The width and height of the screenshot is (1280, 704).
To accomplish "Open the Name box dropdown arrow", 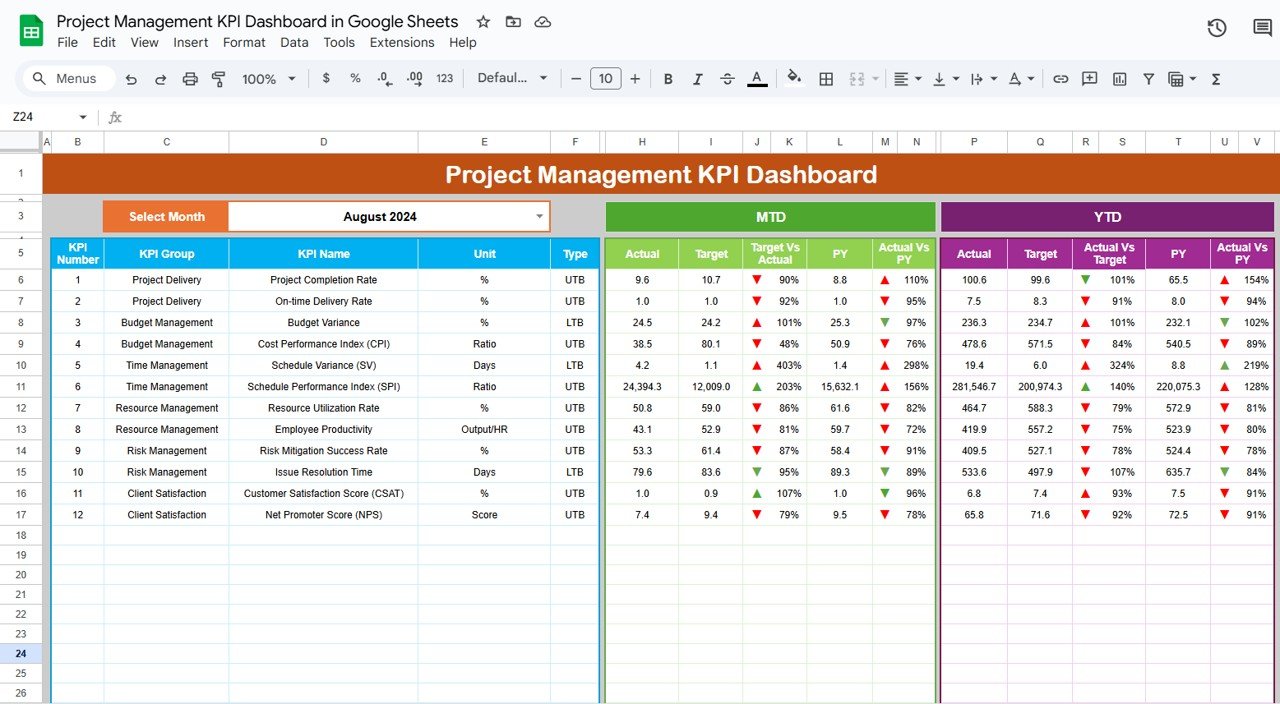I will 83,117.
